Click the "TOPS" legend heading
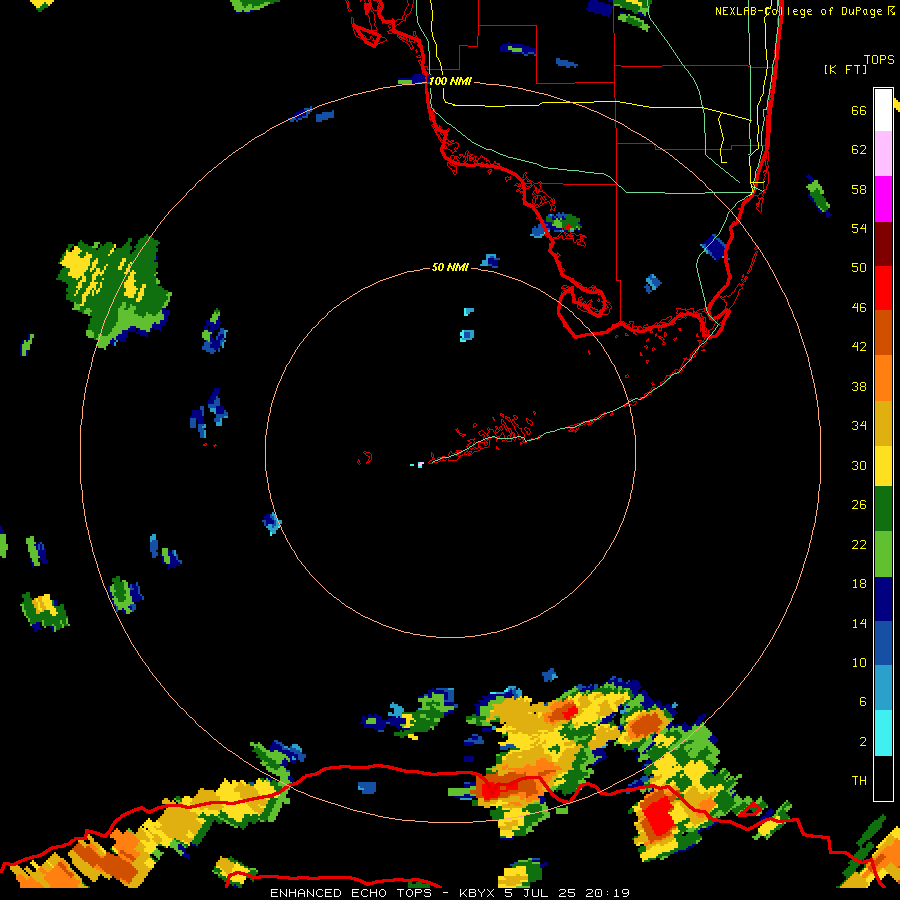This screenshot has height=900, width=900. coord(879,59)
